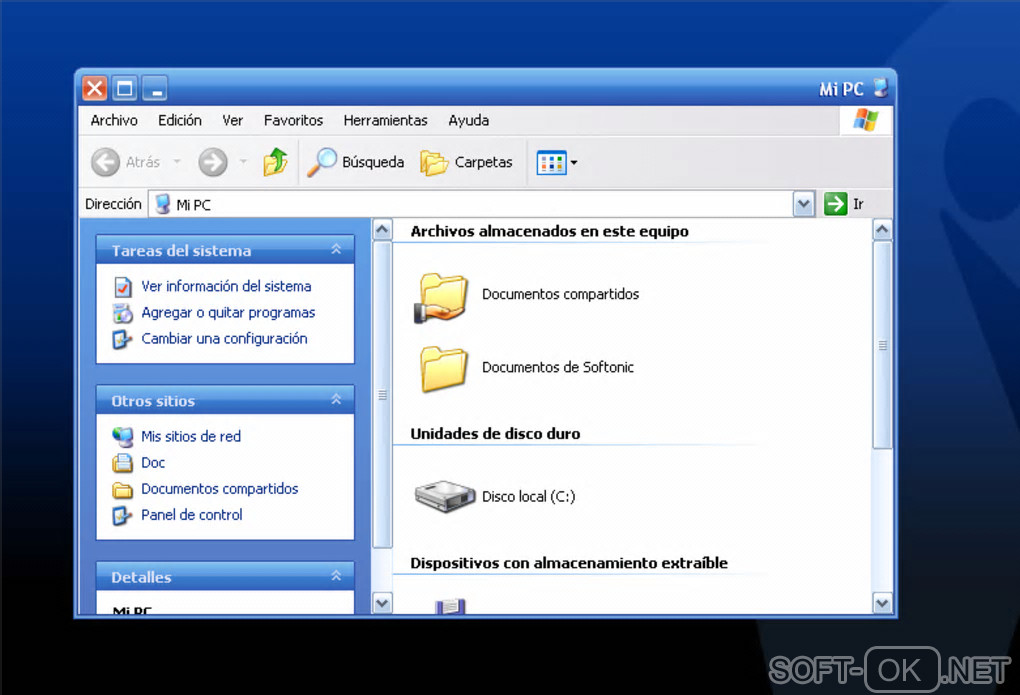Select the partially visible floppy drive icon
This screenshot has height=695, width=1020.
coord(450,606)
